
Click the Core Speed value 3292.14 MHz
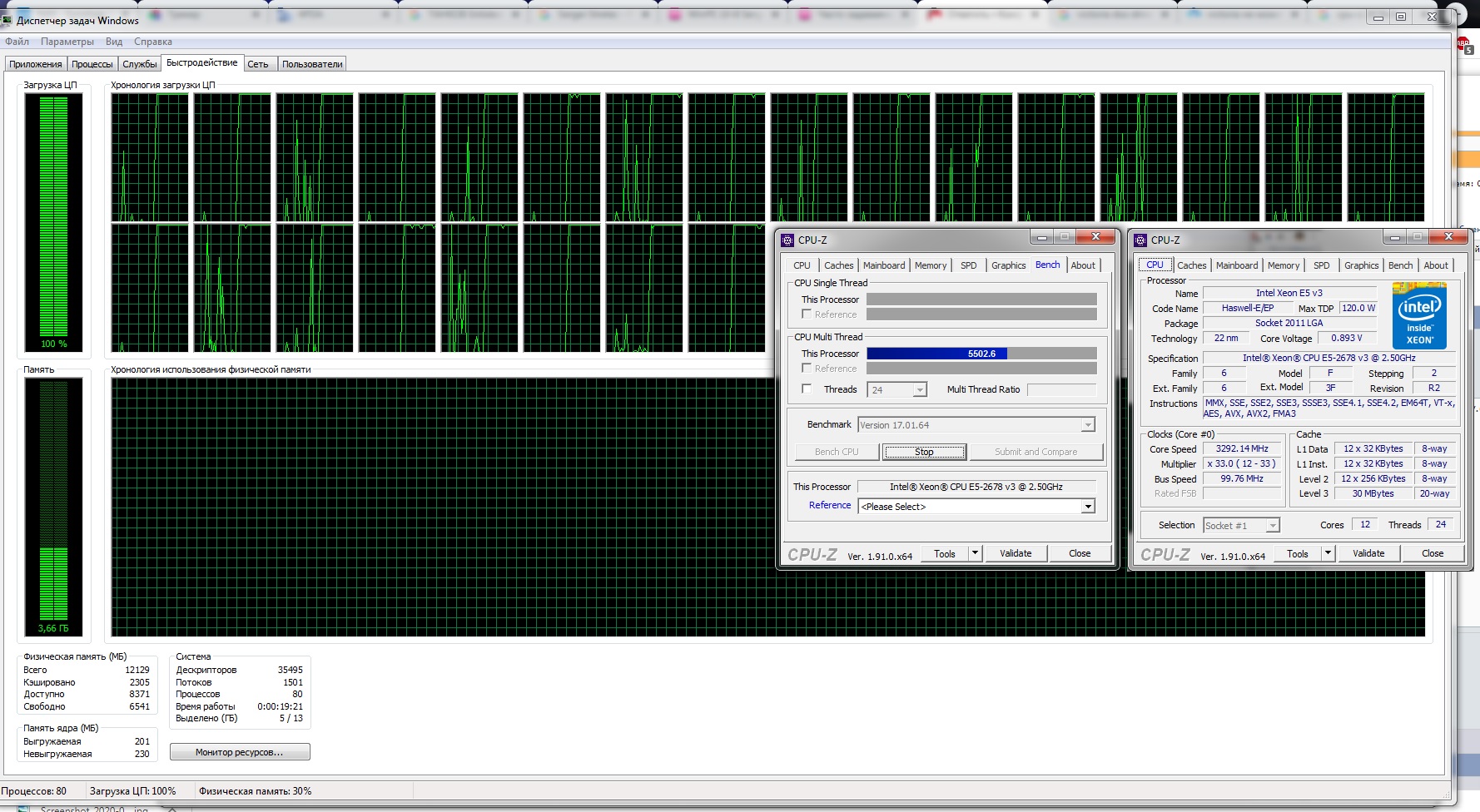click(1242, 448)
